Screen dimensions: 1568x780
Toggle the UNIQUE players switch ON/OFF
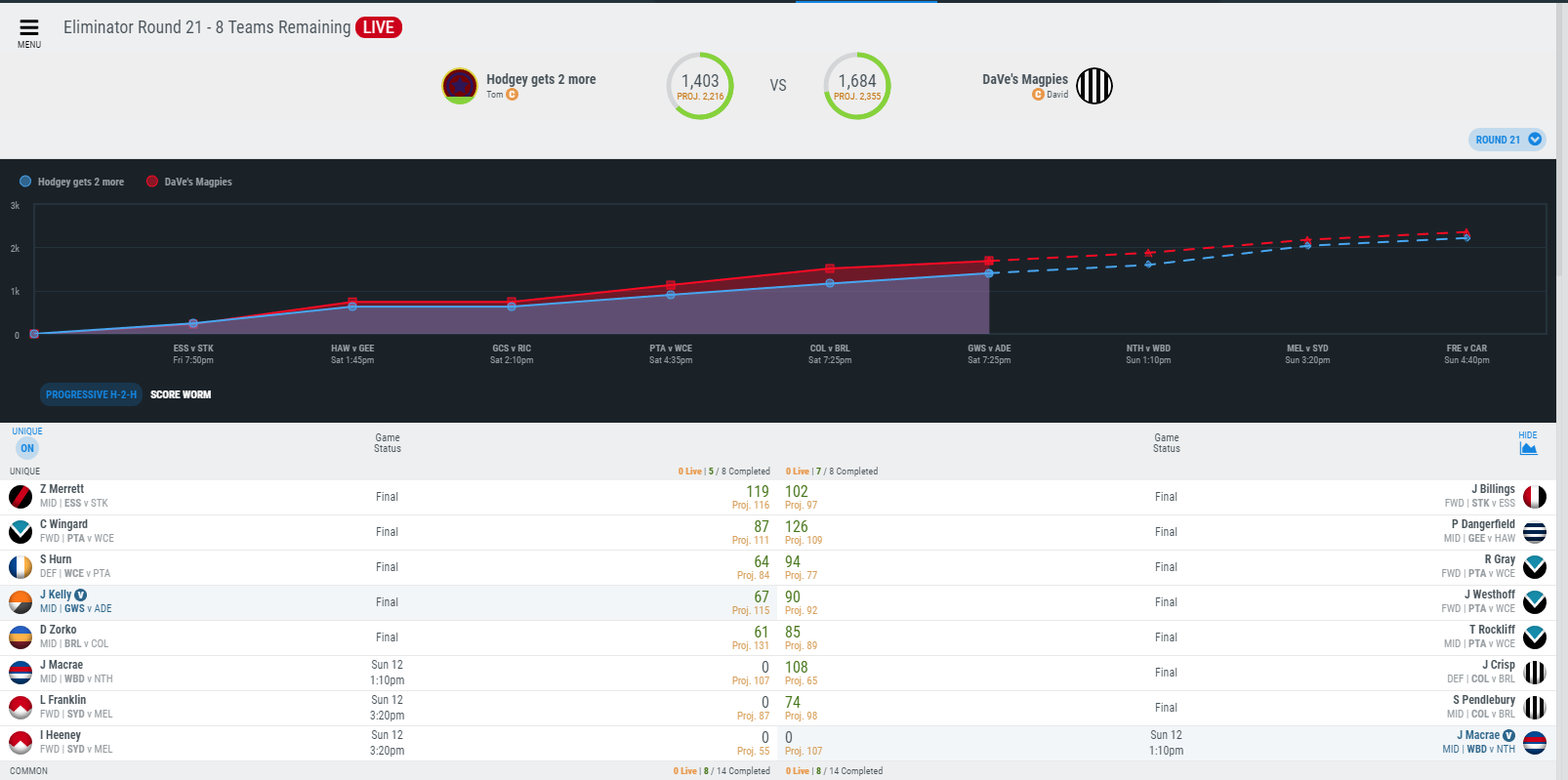(27, 448)
